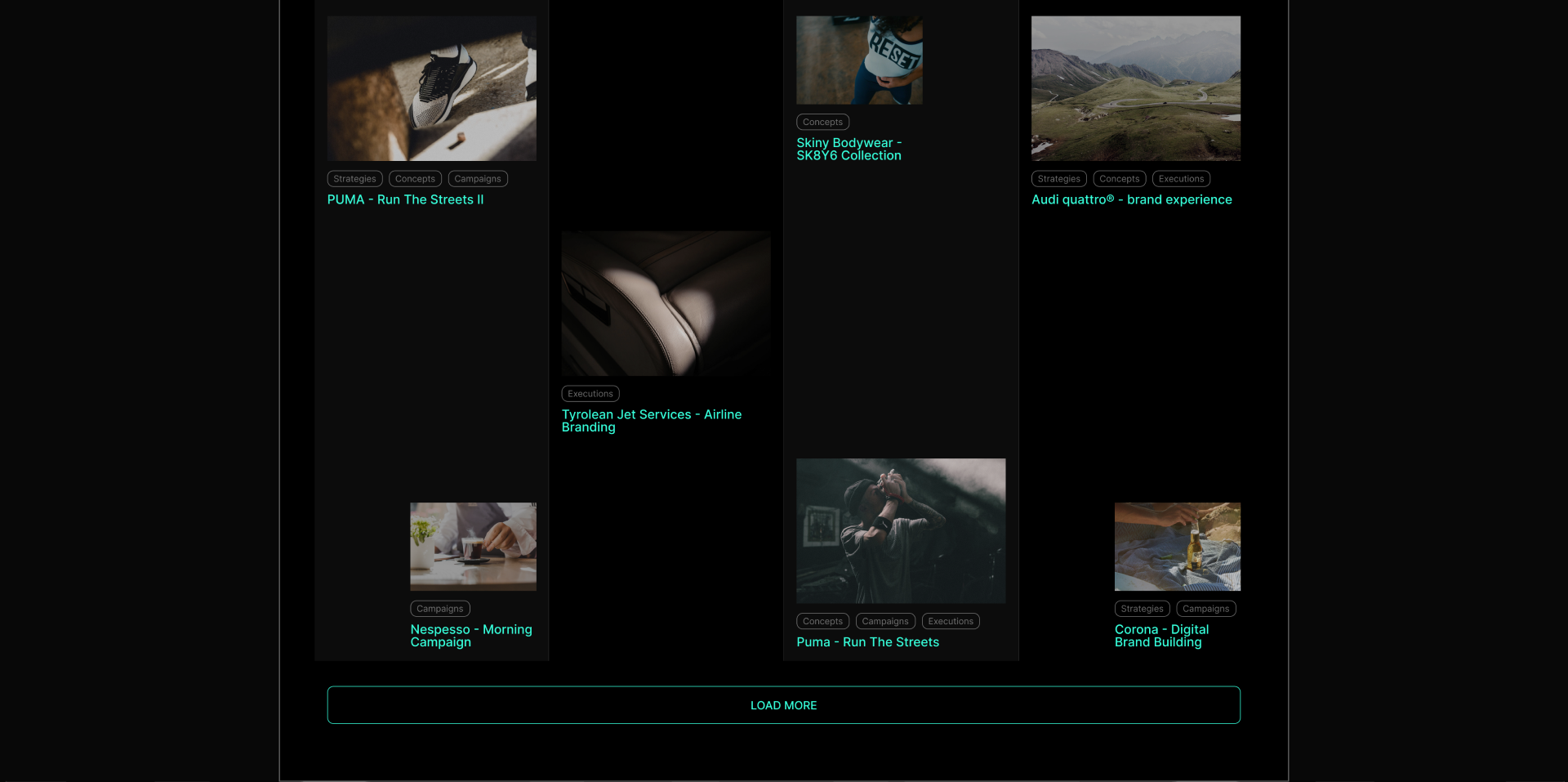The width and height of the screenshot is (1568, 782).
Task: Open Skiny Bodywear - SK8Y6 Collection link
Action: pos(849,149)
